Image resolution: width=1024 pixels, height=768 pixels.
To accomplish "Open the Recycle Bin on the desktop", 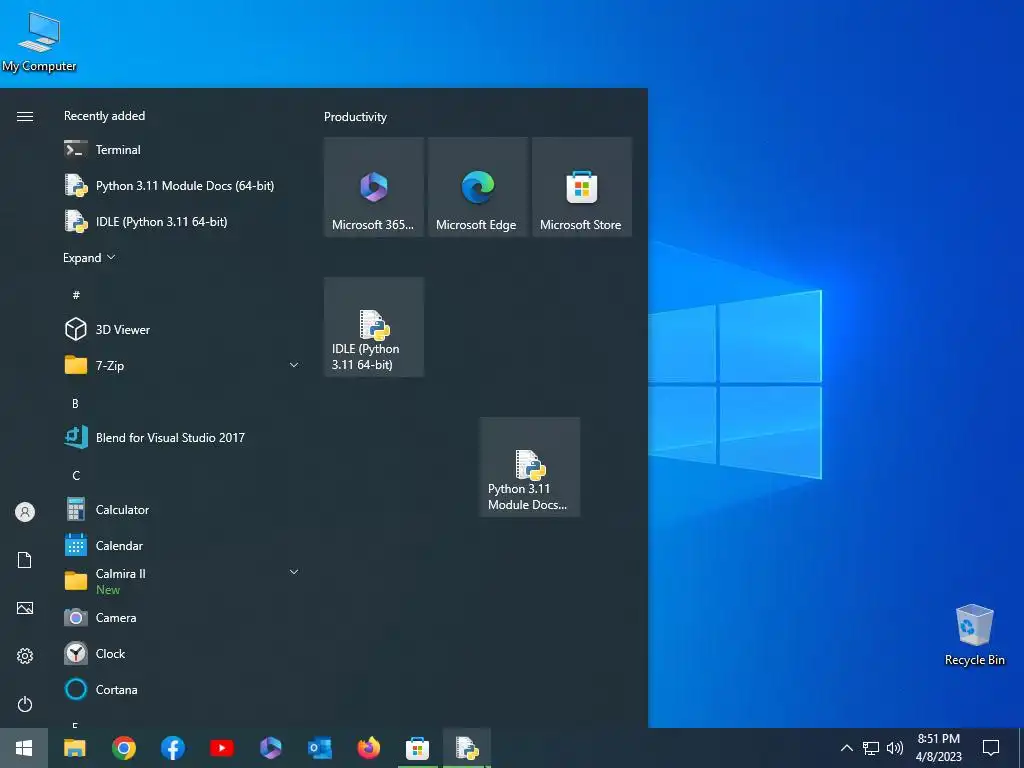I will pyautogui.click(x=974, y=635).
